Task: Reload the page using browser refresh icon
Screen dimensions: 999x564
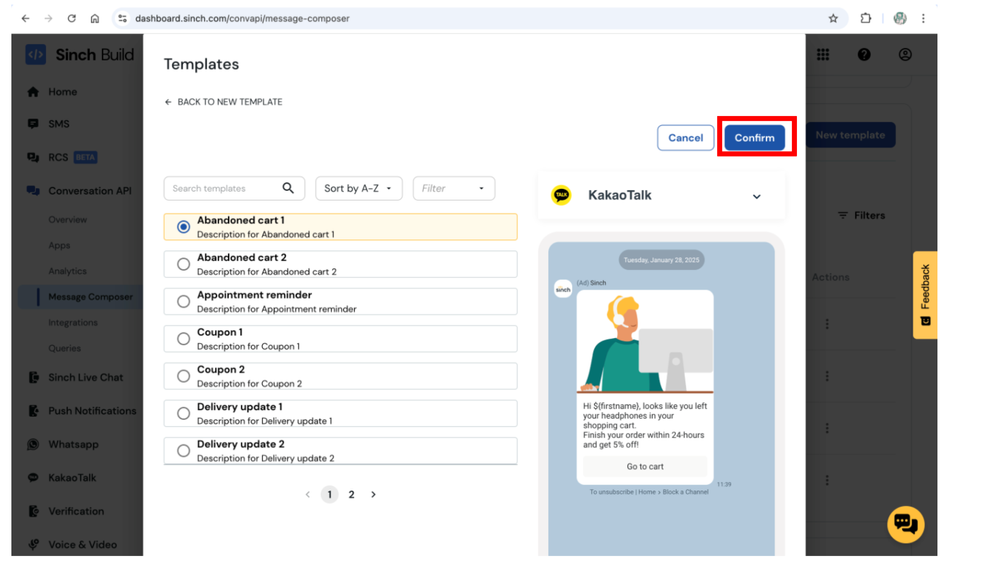Action: [72, 18]
